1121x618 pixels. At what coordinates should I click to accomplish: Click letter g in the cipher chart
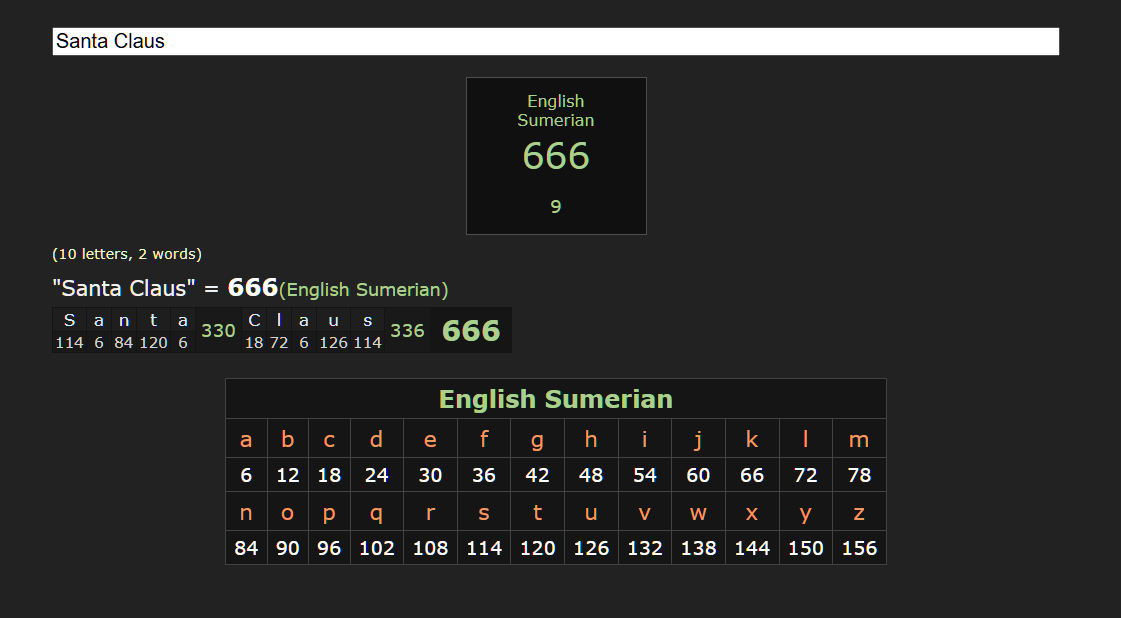tap(537, 438)
